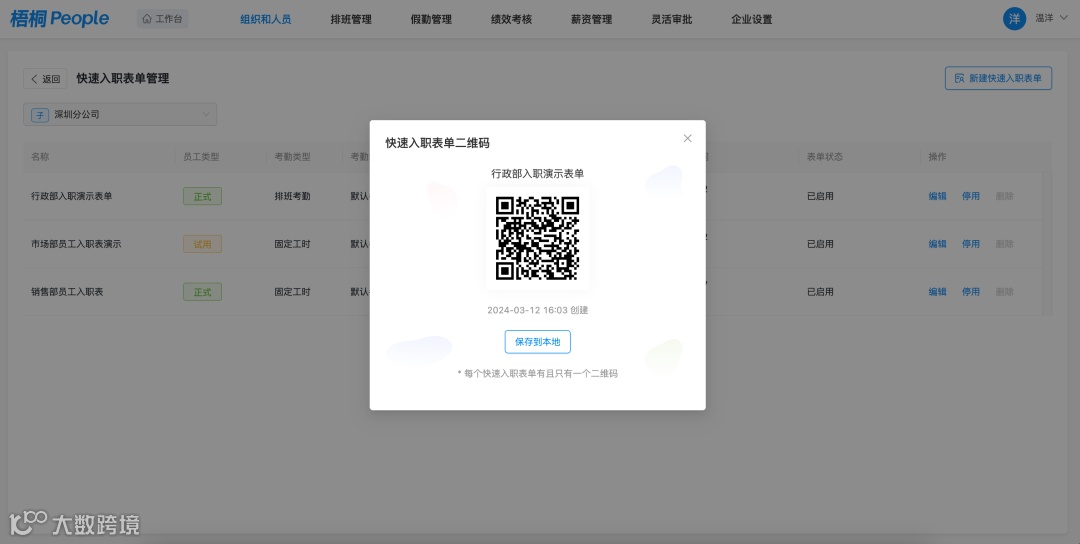Open the 绩效考核 menu
The height and width of the screenshot is (544, 1080).
coord(511,19)
